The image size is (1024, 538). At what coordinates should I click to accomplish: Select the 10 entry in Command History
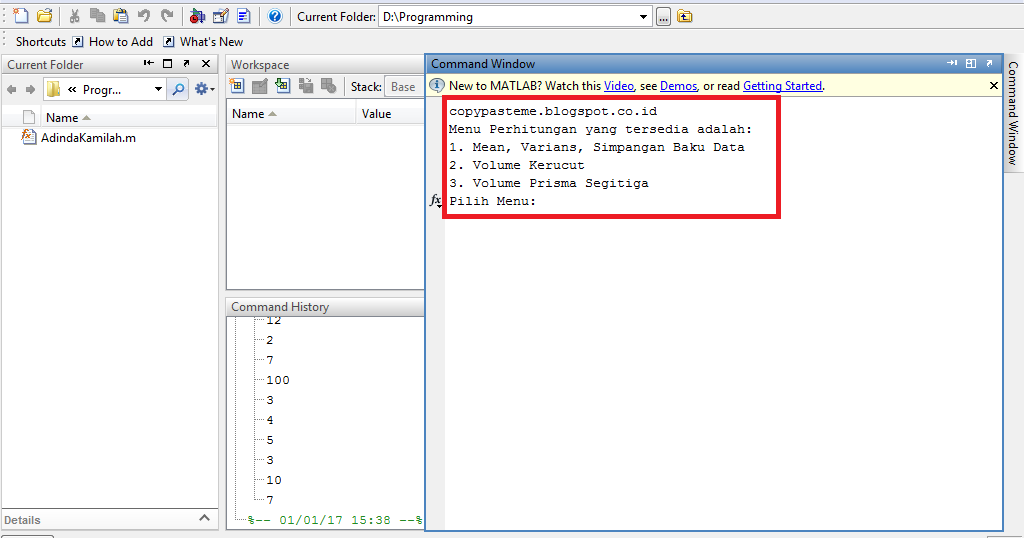(x=274, y=480)
